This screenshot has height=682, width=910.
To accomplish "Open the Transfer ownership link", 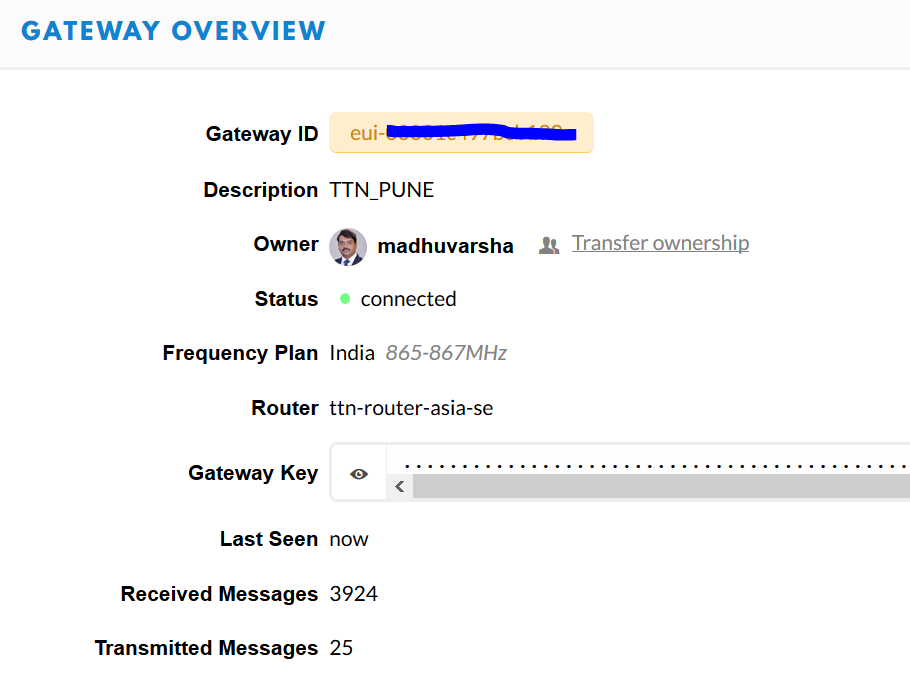I will (660, 242).
